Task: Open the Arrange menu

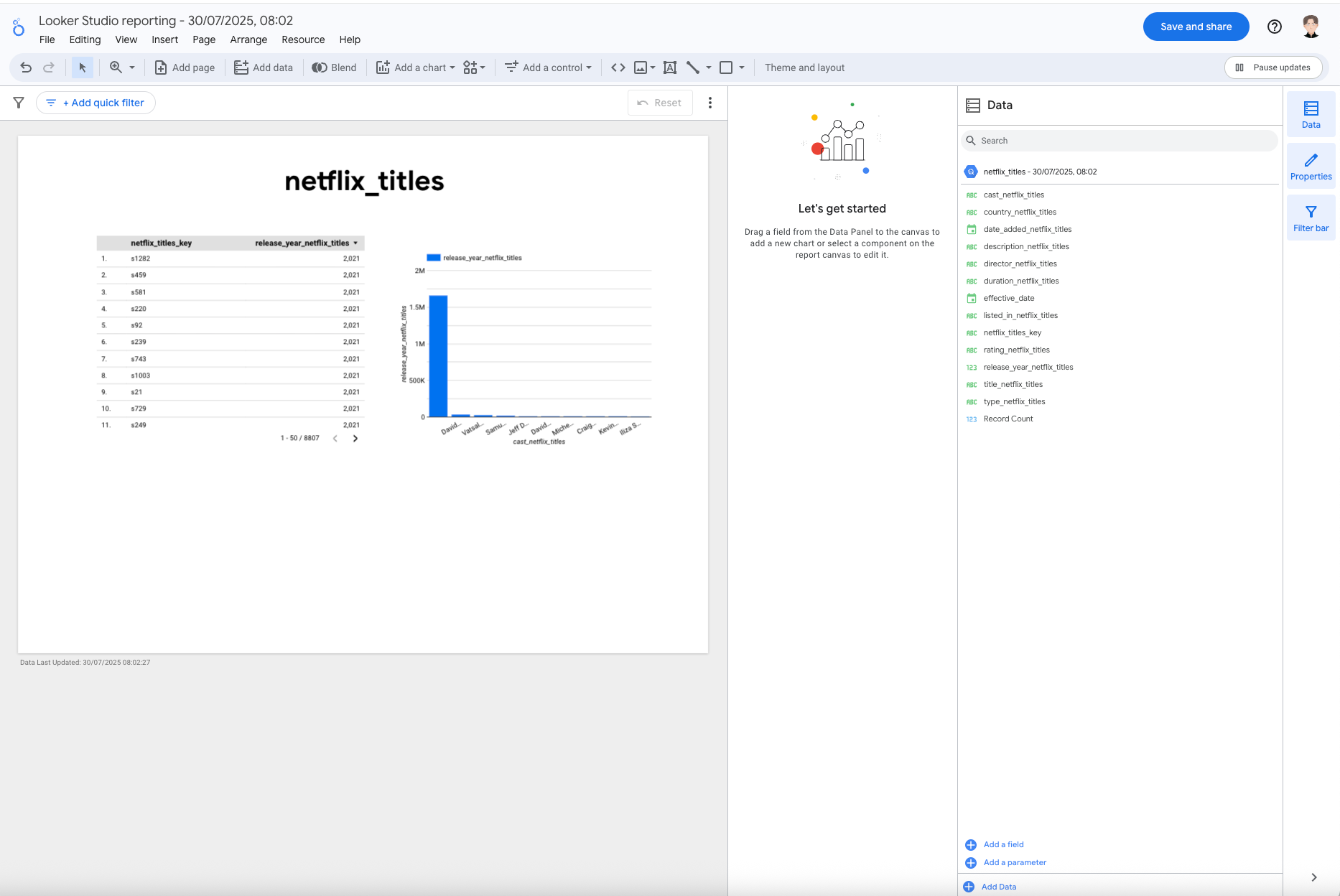Action: (248, 39)
